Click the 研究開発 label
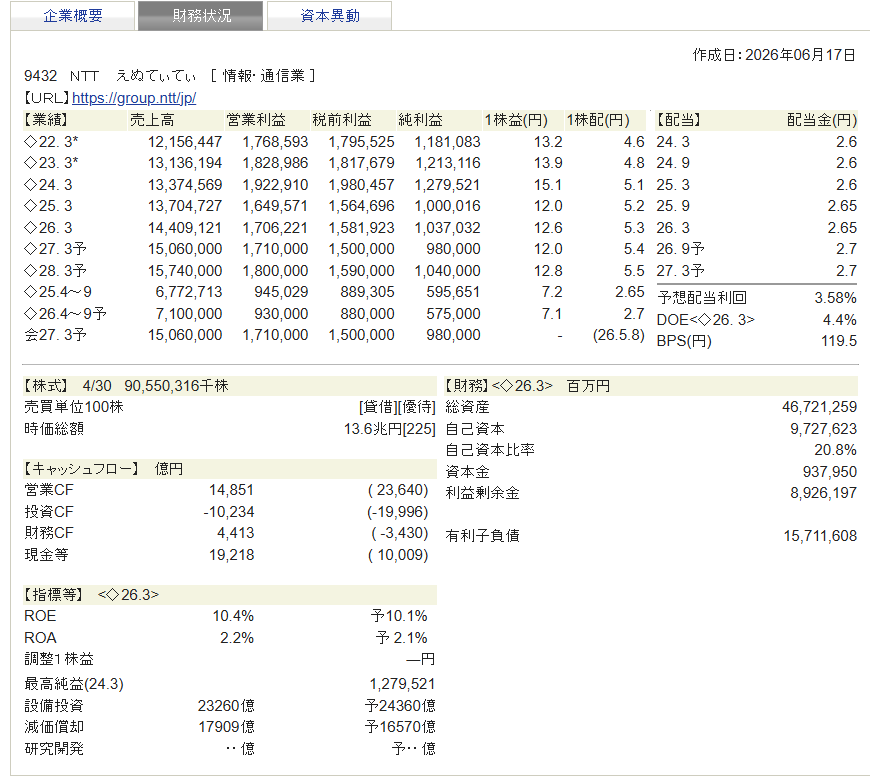This screenshot has height=778, width=870. click(x=54, y=749)
